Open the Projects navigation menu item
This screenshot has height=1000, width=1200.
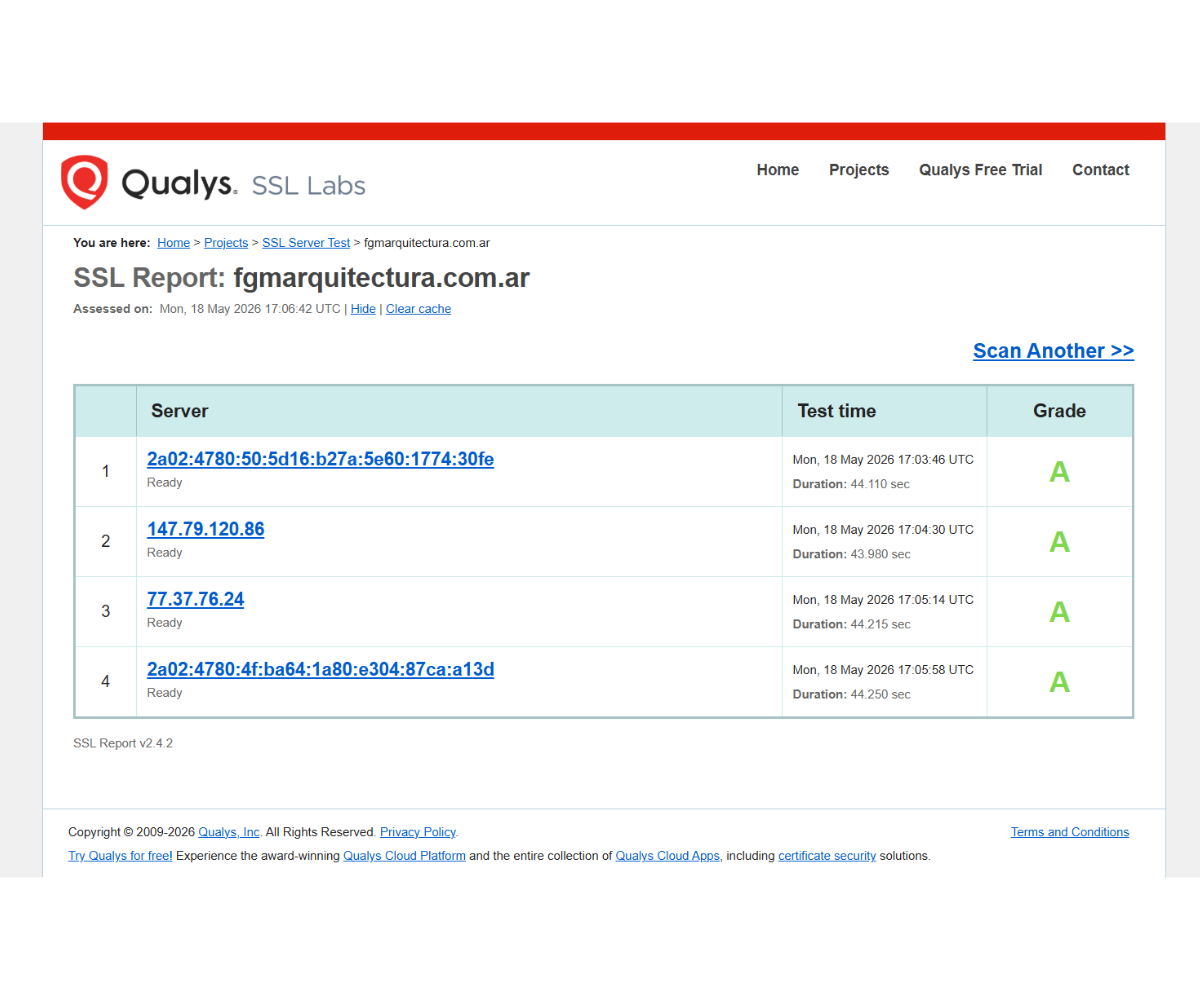[858, 170]
